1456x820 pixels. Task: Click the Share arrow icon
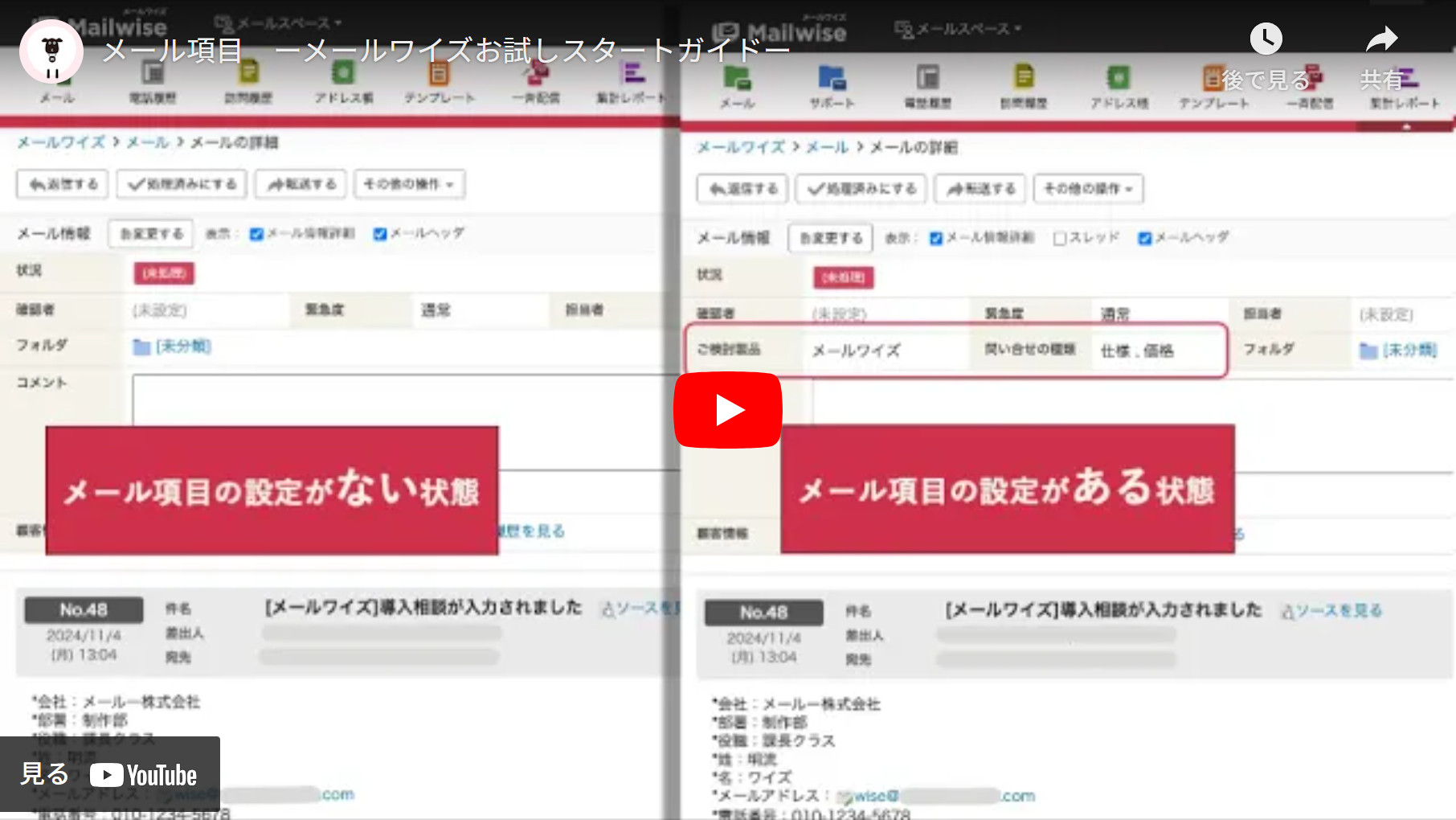pos(1382,39)
